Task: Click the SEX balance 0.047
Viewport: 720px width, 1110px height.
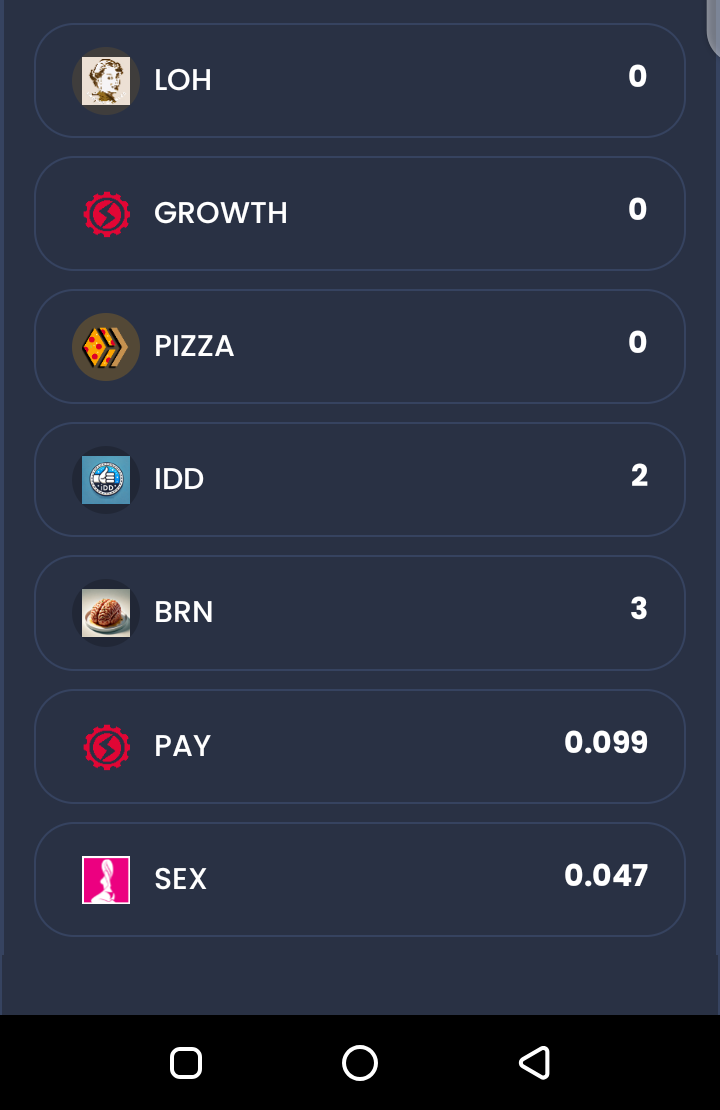Action: [x=606, y=876]
